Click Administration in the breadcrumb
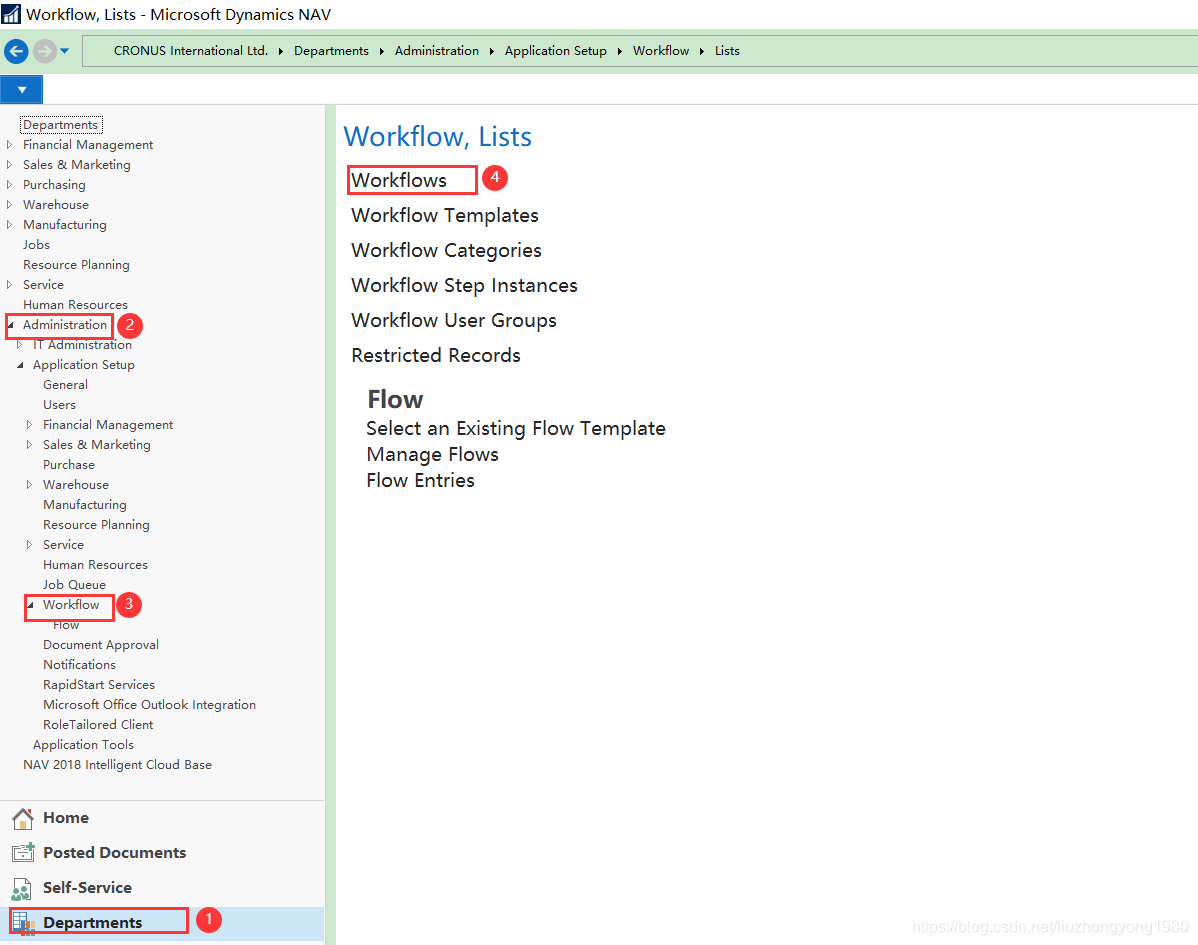The image size is (1198, 945). [436, 50]
